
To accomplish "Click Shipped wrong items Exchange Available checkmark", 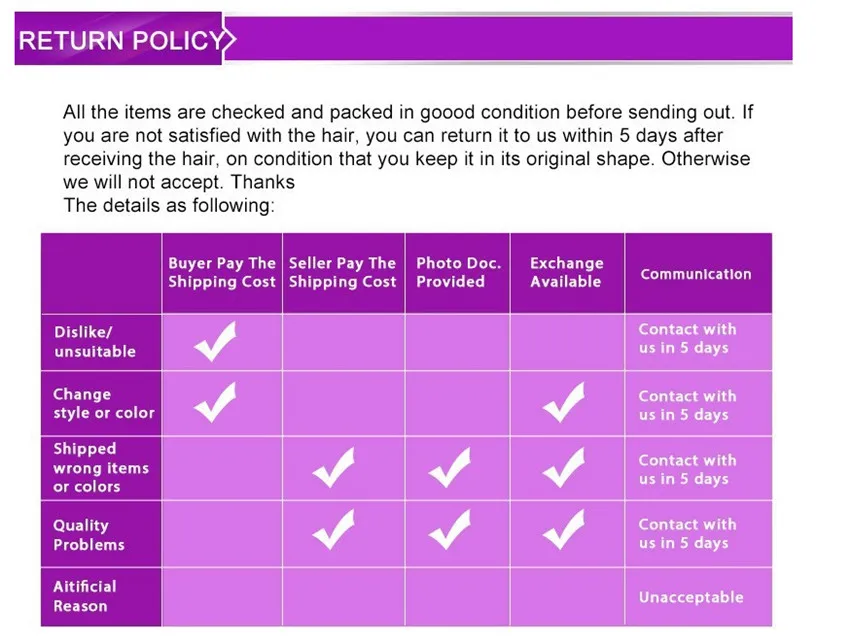I will tap(564, 468).
